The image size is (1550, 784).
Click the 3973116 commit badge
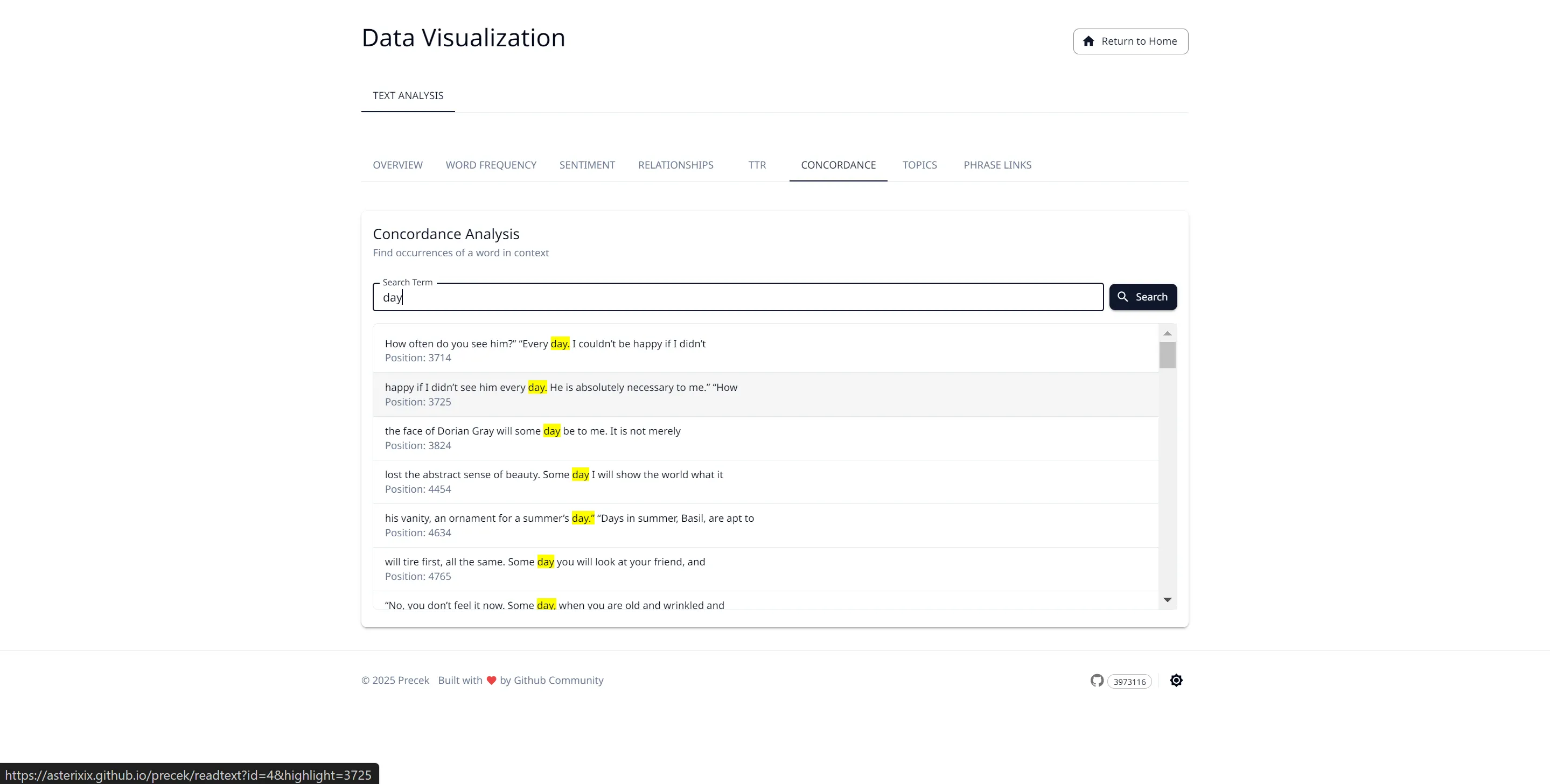(x=1129, y=682)
